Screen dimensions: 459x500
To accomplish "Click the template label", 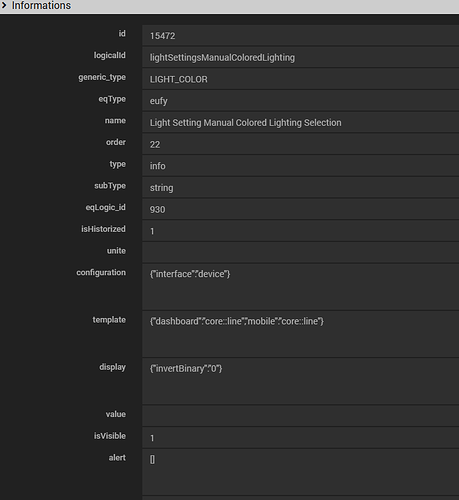I will (x=109, y=320).
